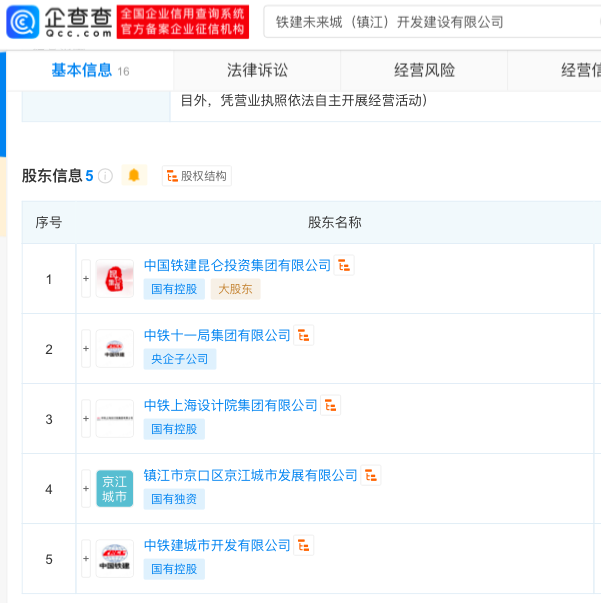Expand row for 中铁十一局集团
Viewport: 601px width, 603px height.
86,348
